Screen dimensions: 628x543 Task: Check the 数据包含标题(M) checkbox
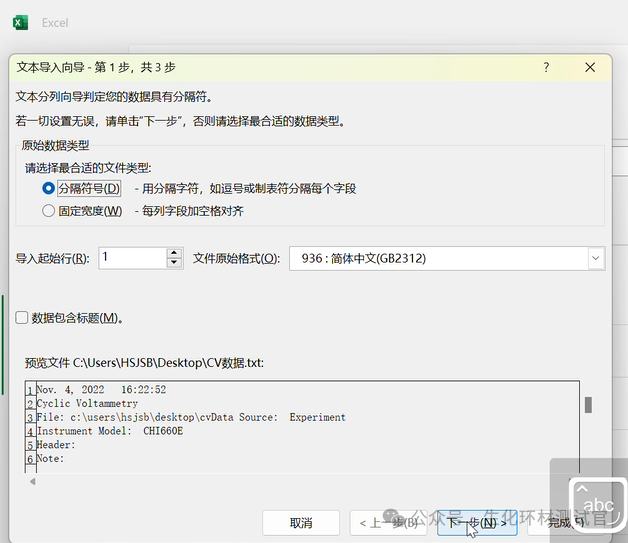click(x=22, y=318)
